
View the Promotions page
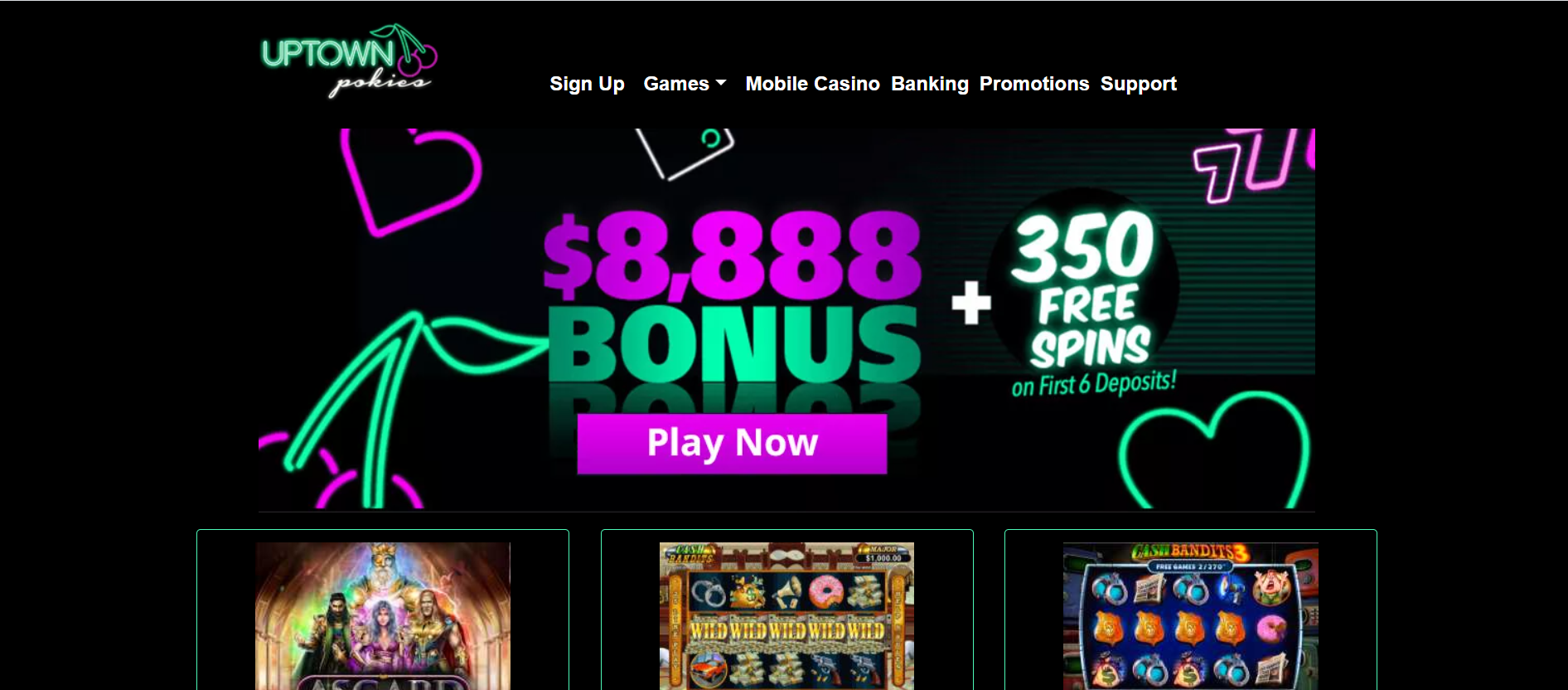(x=1034, y=84)
